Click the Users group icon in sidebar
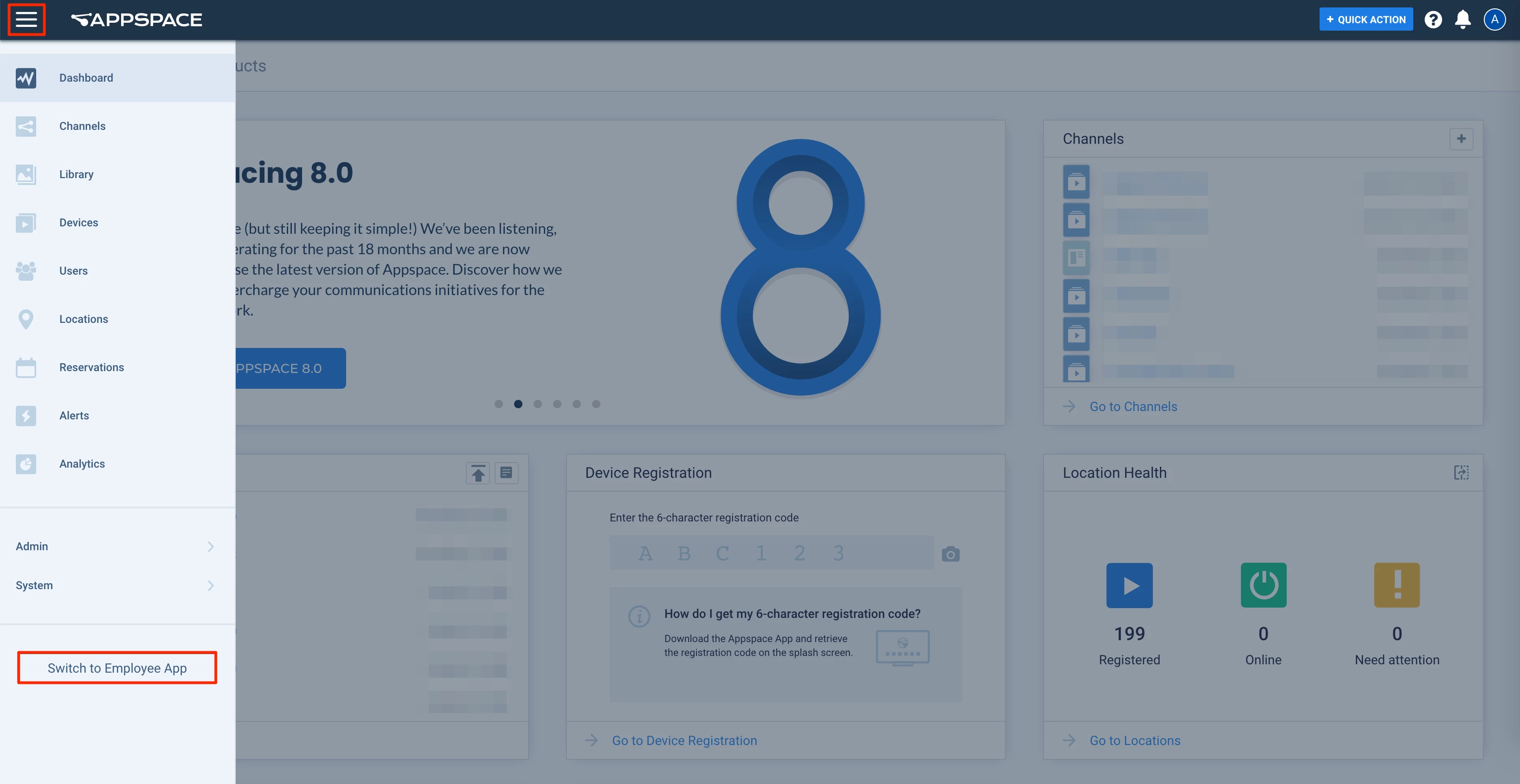 [26, 271]
